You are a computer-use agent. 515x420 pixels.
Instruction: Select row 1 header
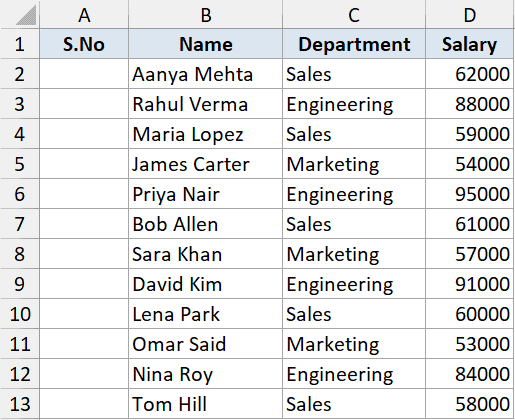(20, 44)
